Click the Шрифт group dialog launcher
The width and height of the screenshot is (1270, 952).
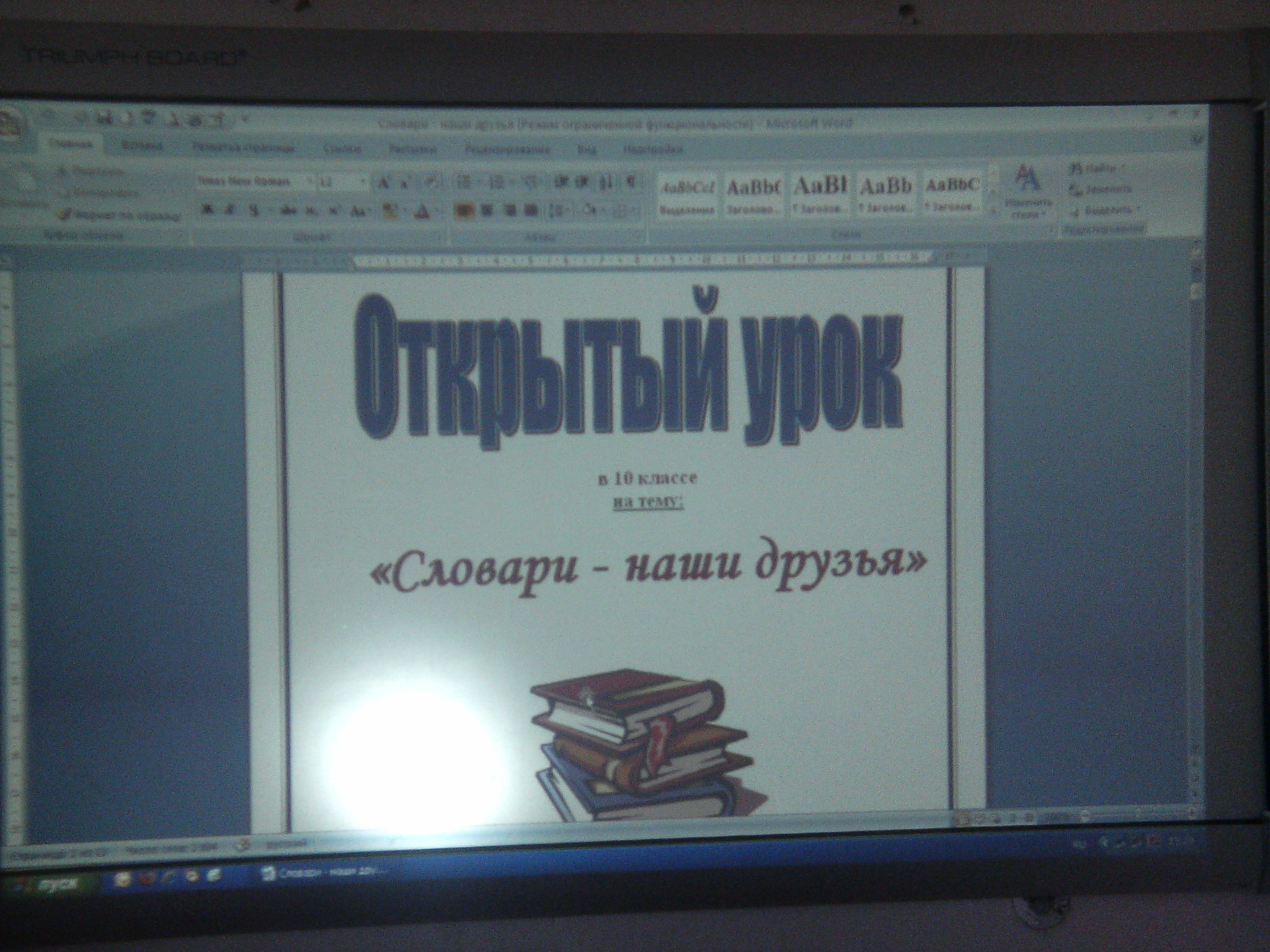pos(439,236)
